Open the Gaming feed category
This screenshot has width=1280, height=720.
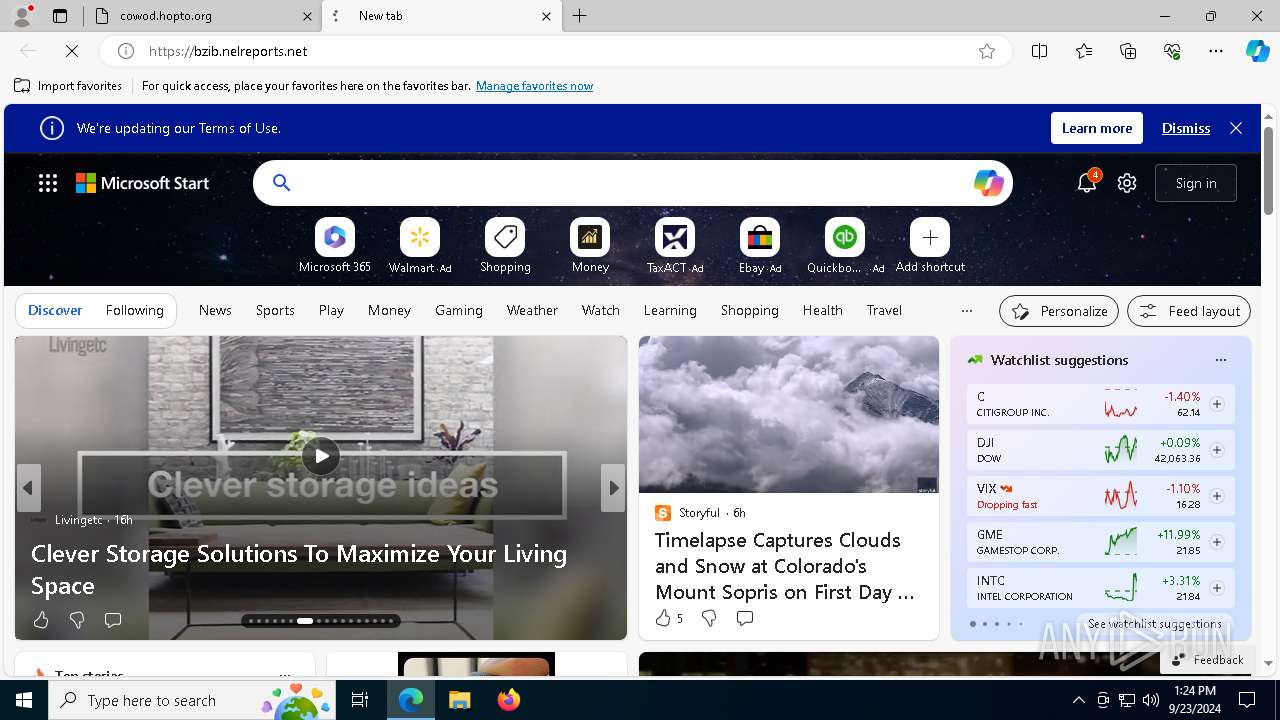(459, 310)
